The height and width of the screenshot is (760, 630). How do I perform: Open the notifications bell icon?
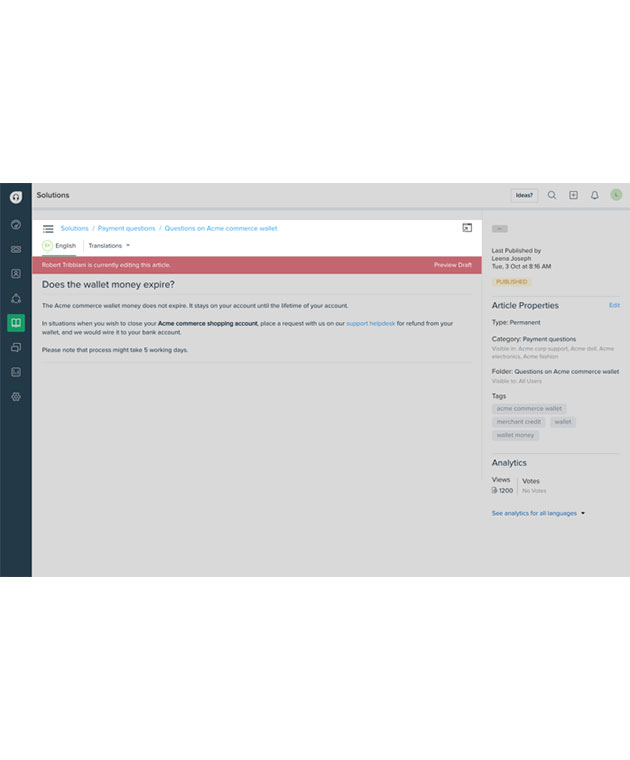tap(595, 195)
